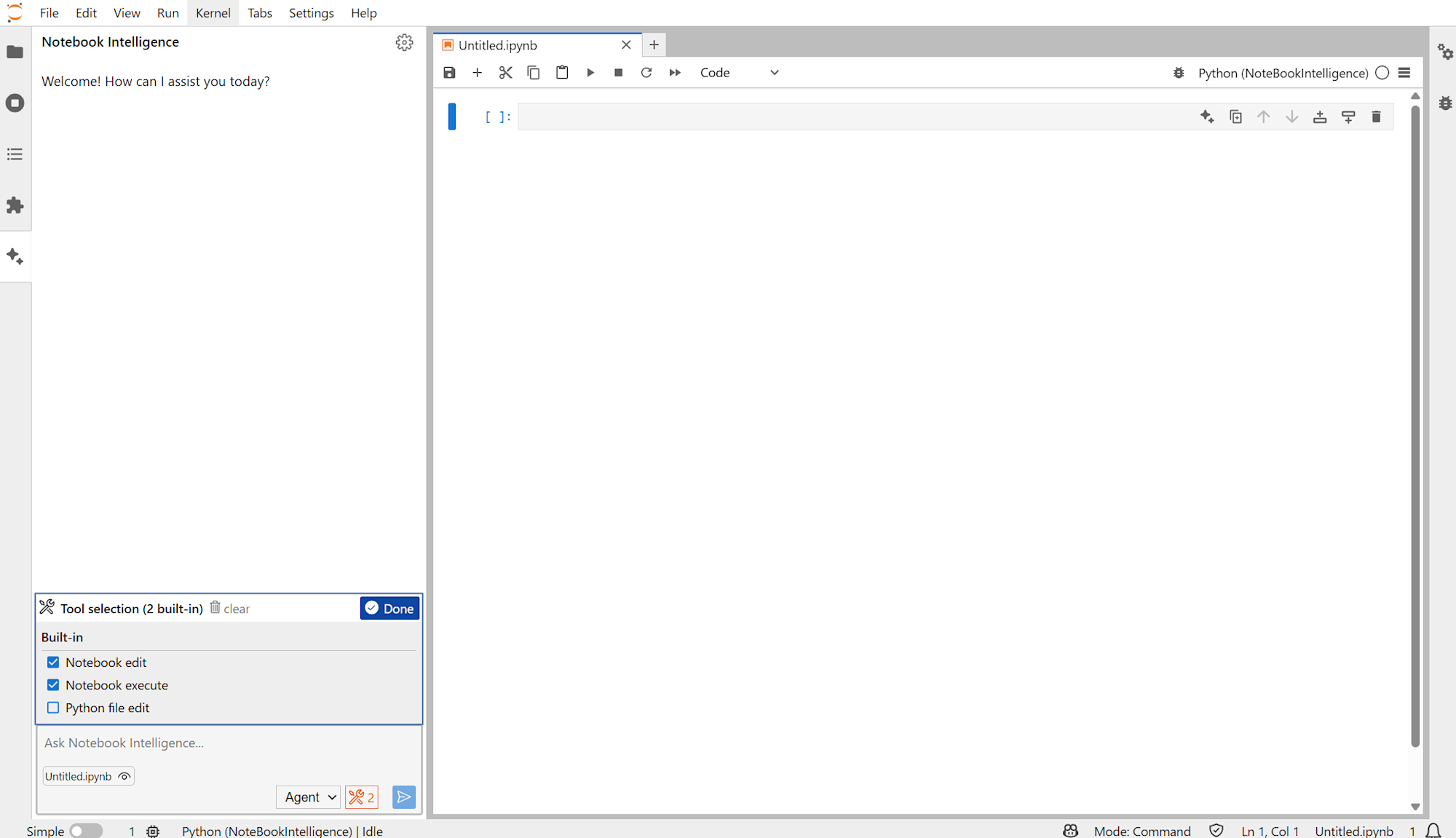Image resolution: width=1456 pixels, height=838 pixels.
Task: Click trusted notebook shield icon
Action: pyautogui.click(x=1216, y=831)
